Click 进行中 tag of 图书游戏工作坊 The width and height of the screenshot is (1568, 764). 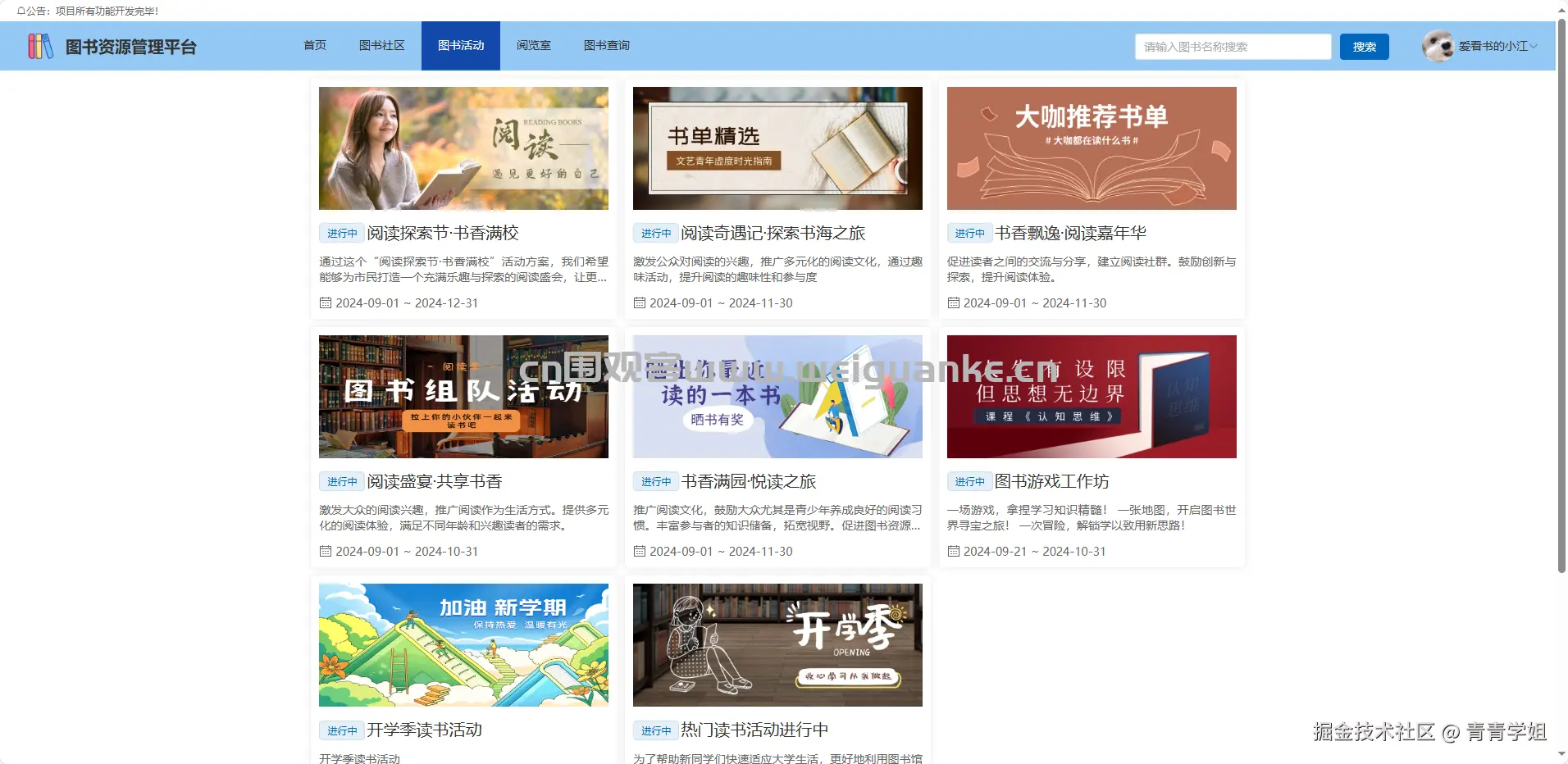click(x=970, y=482)
